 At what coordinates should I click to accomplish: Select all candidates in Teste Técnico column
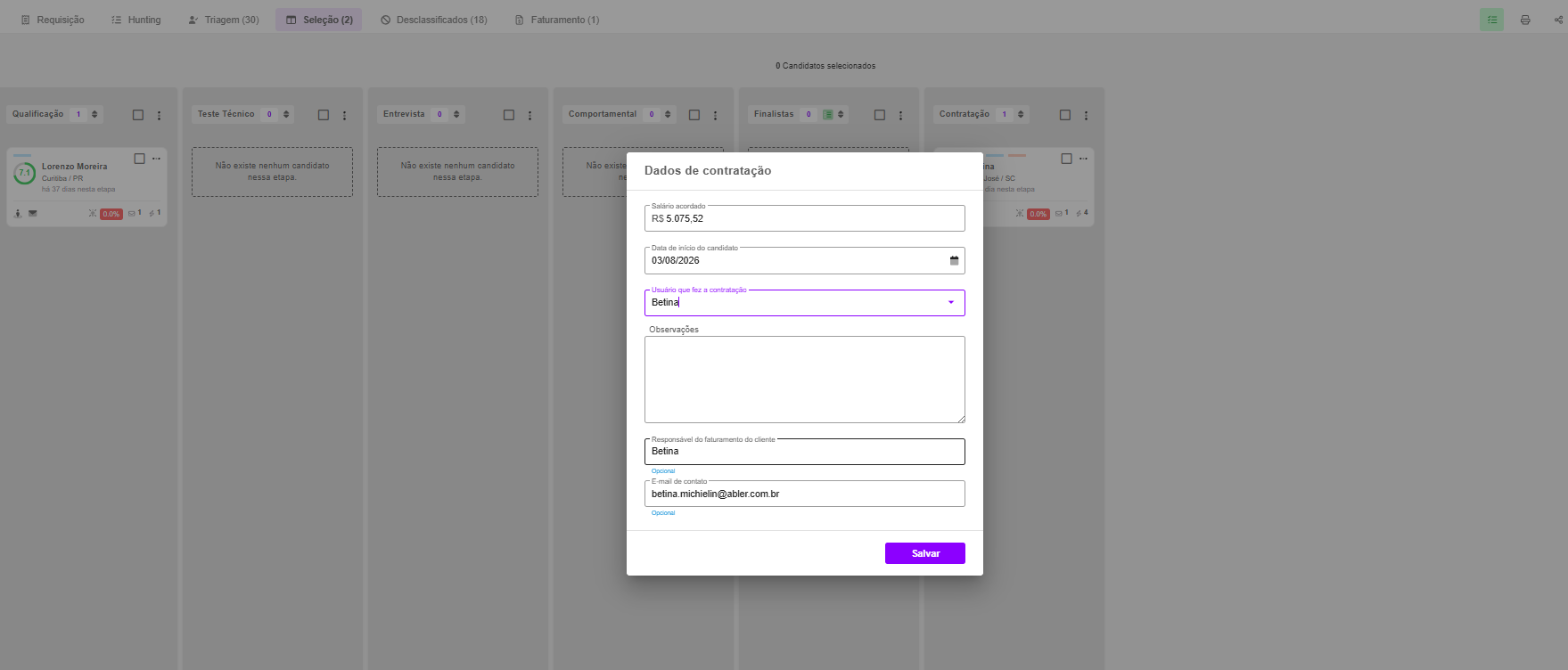(324, 115)
